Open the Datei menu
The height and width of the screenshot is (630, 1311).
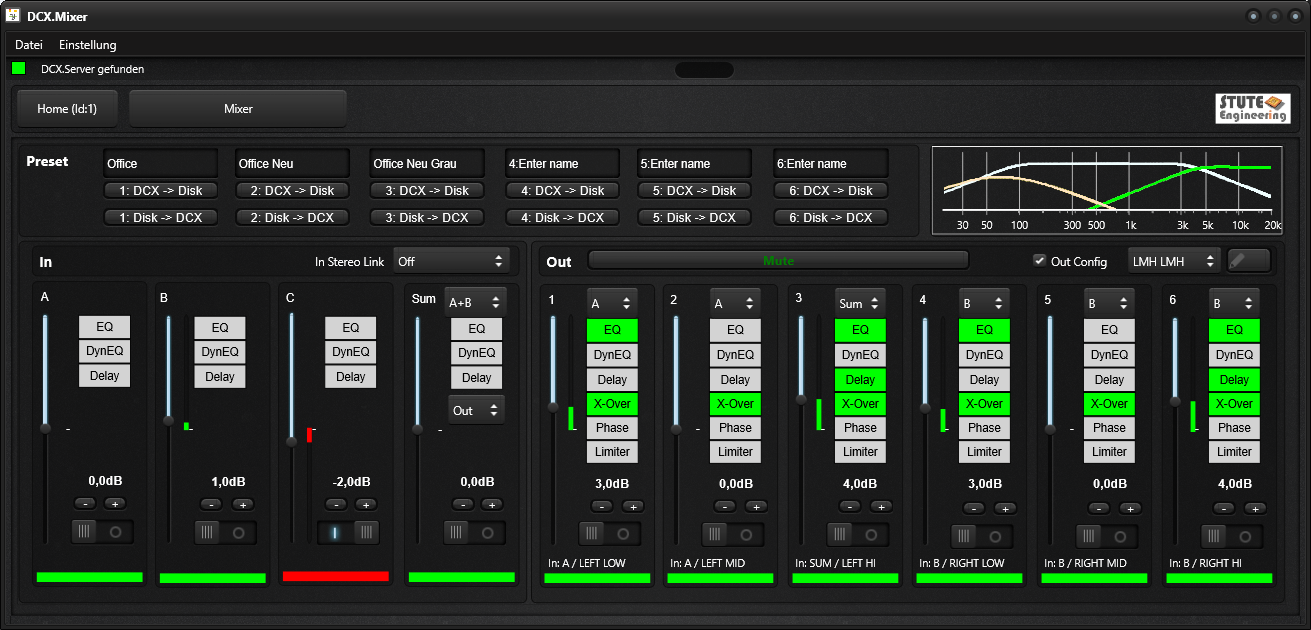[29, 45]
